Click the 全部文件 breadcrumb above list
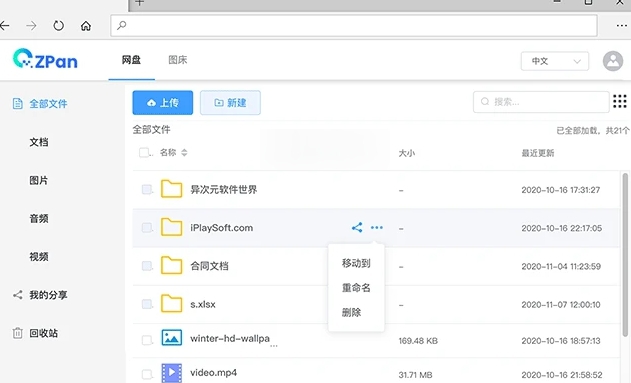The height and width of the screenshot is (383, 631). click(x=151, y=130)
